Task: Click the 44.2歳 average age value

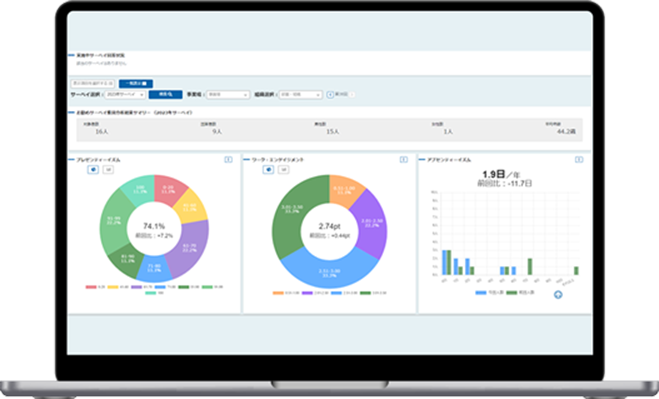Action: [x=566, y=132]
